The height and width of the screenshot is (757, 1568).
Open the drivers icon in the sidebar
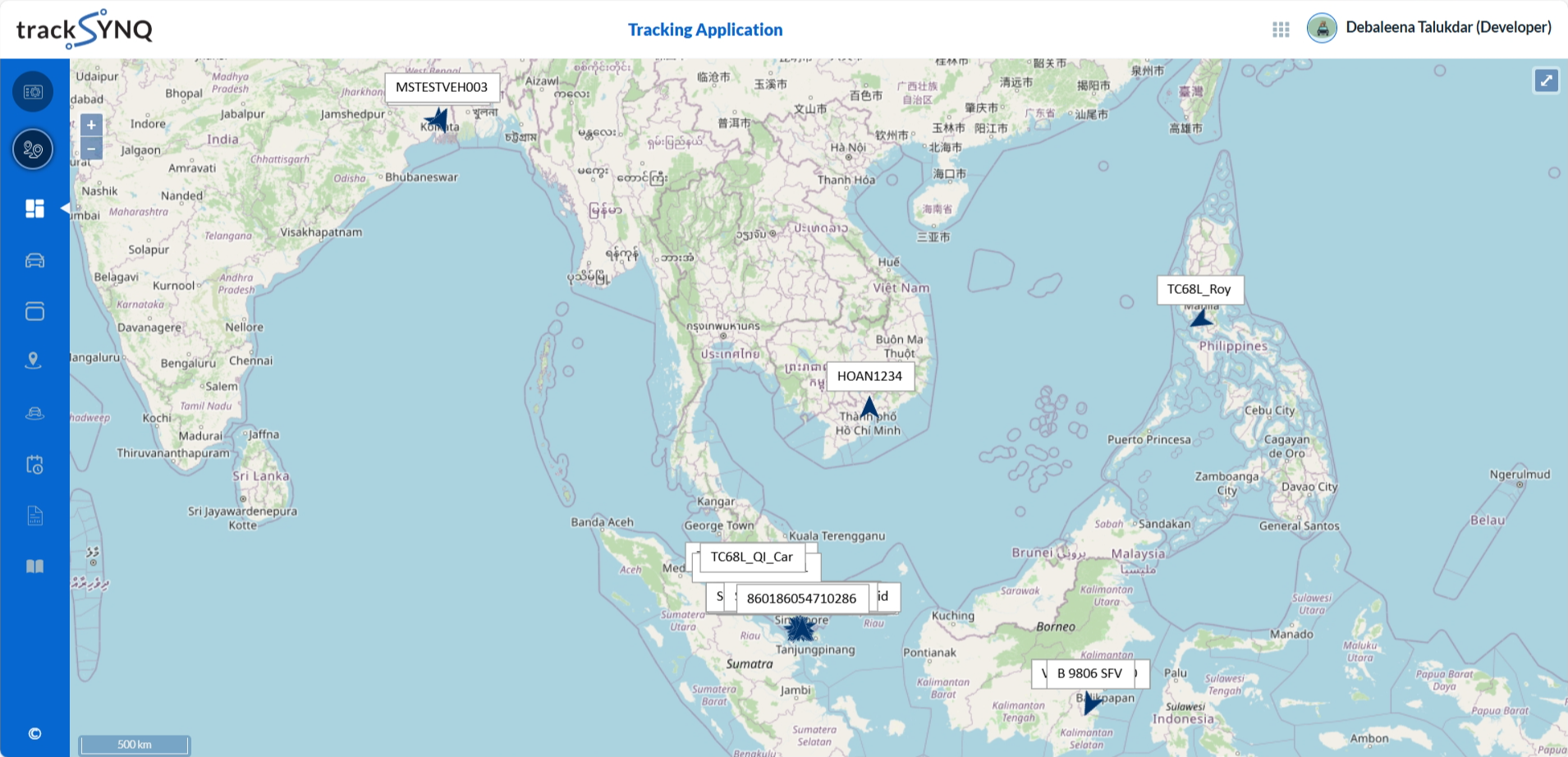33,413
